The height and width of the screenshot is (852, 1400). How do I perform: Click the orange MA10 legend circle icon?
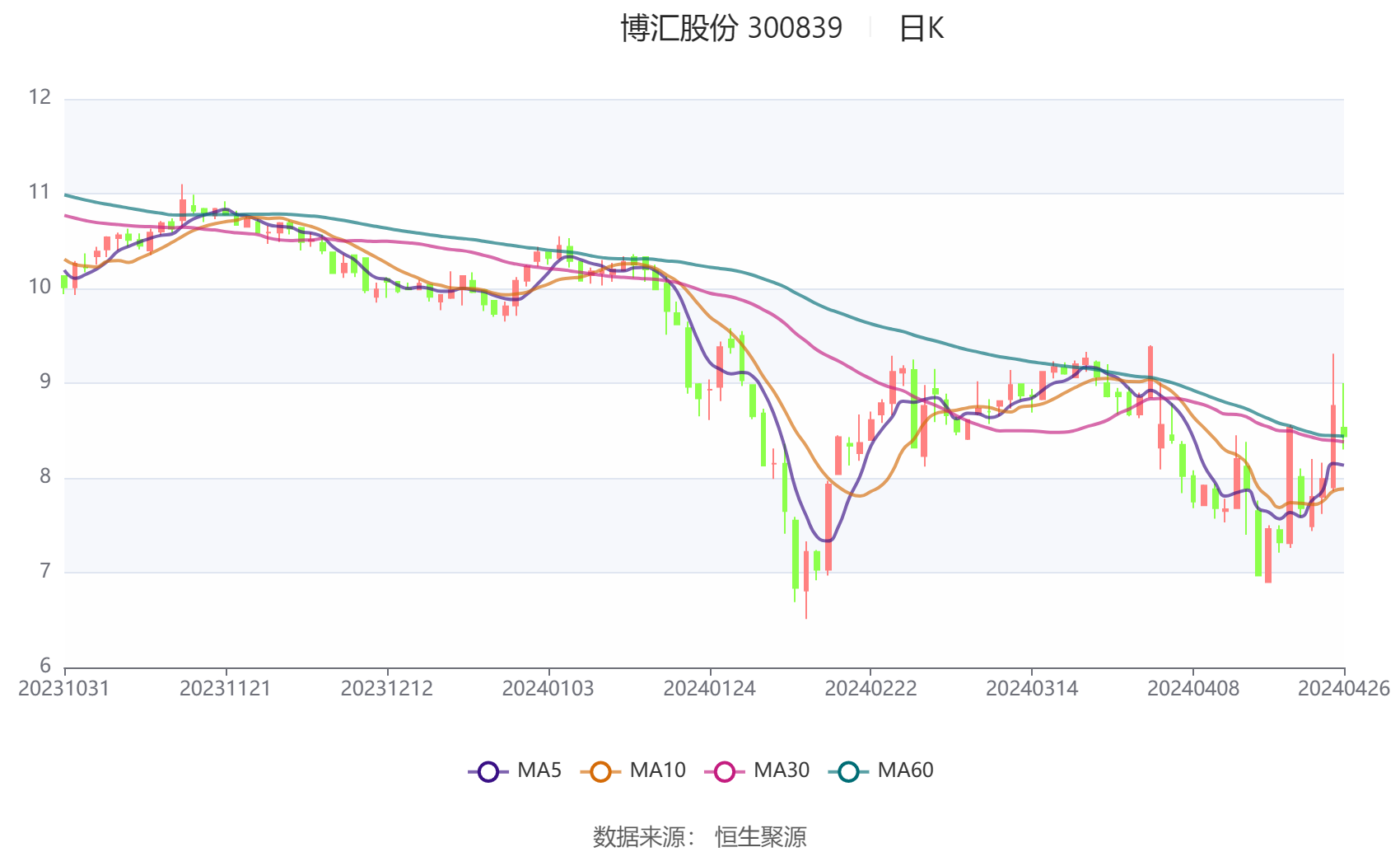(x=600, y=771)
